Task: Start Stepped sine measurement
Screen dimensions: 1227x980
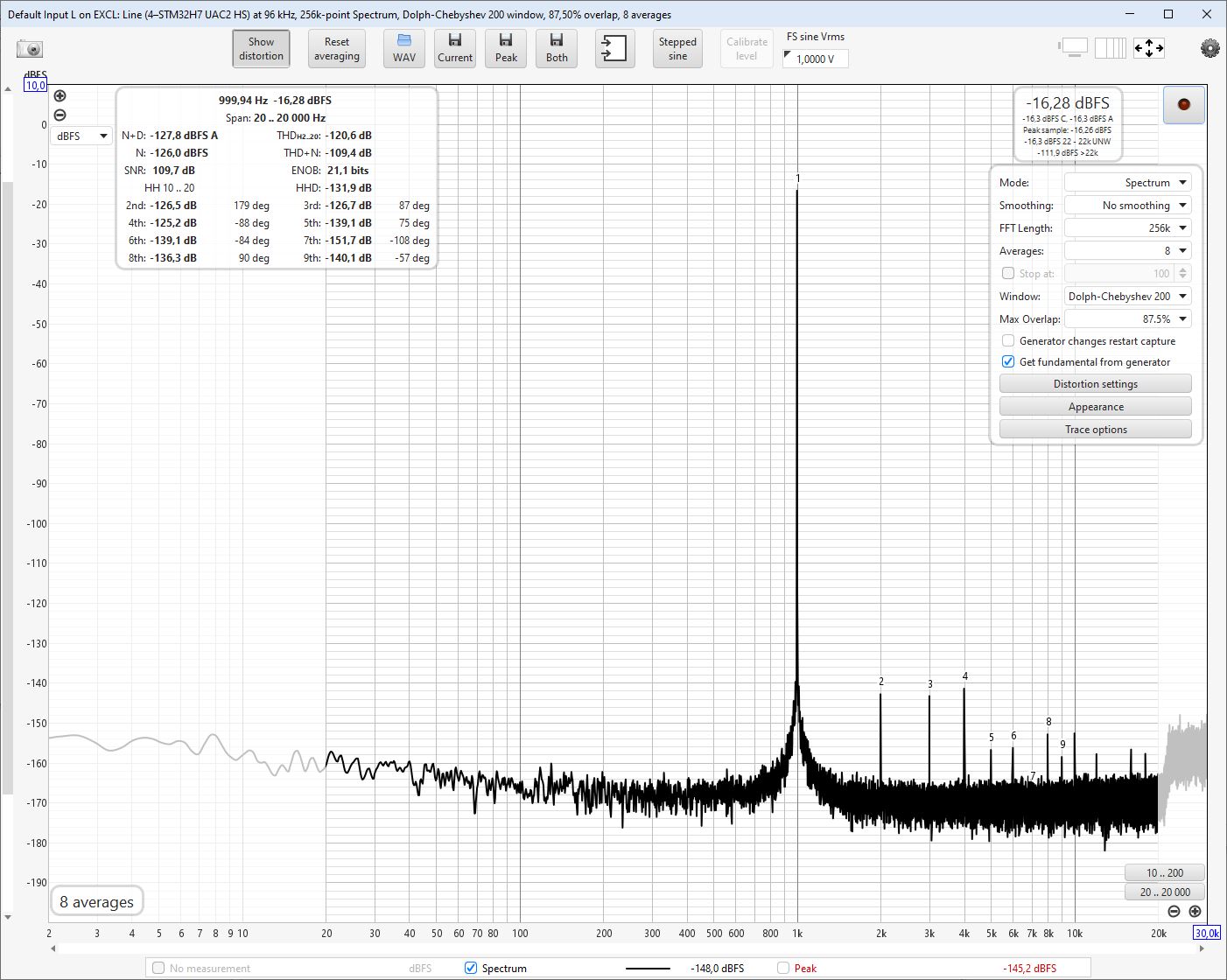Action: (677, 48)
